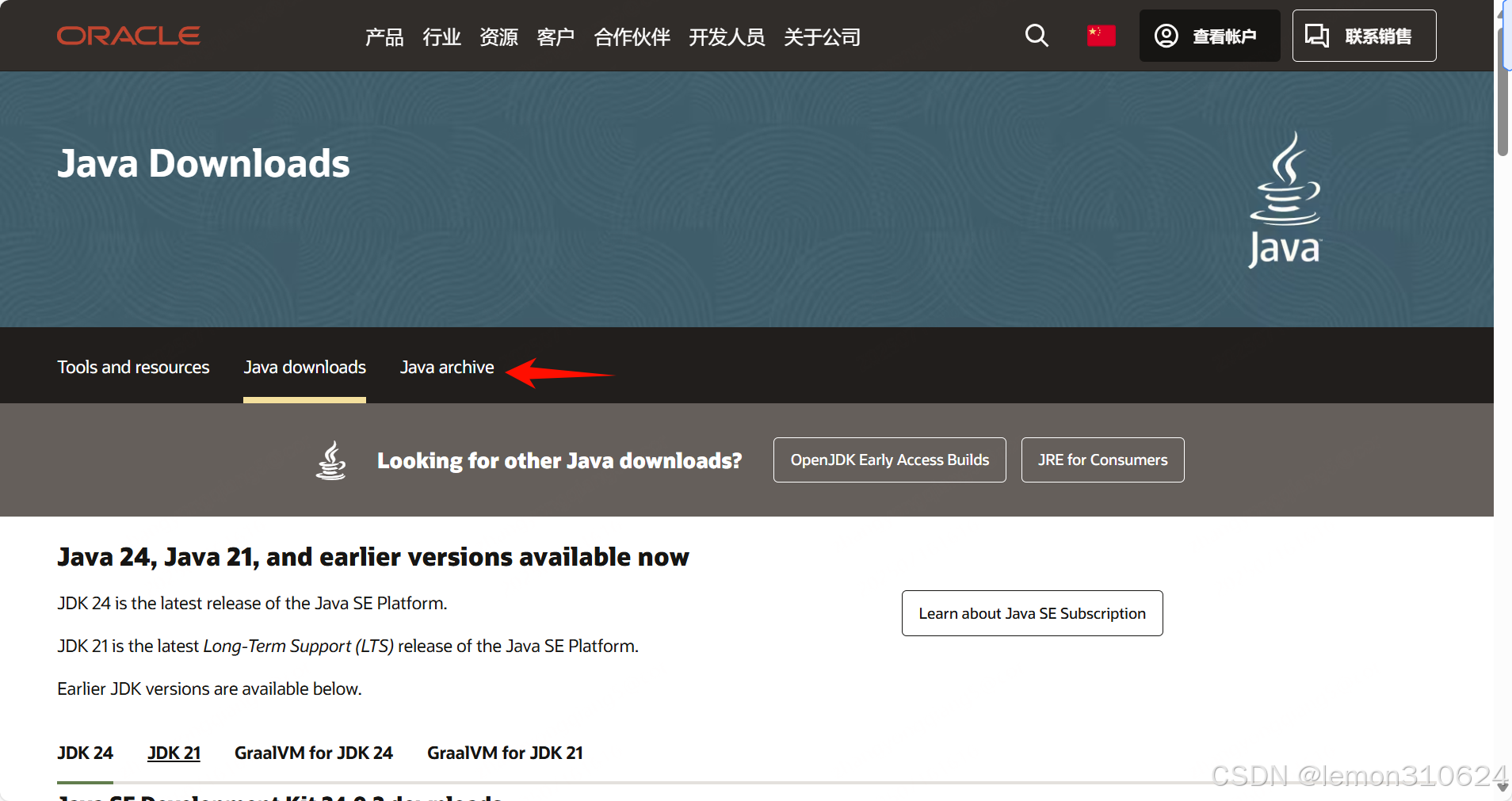Switch to the Java archive tab

(x=447, y=367)
